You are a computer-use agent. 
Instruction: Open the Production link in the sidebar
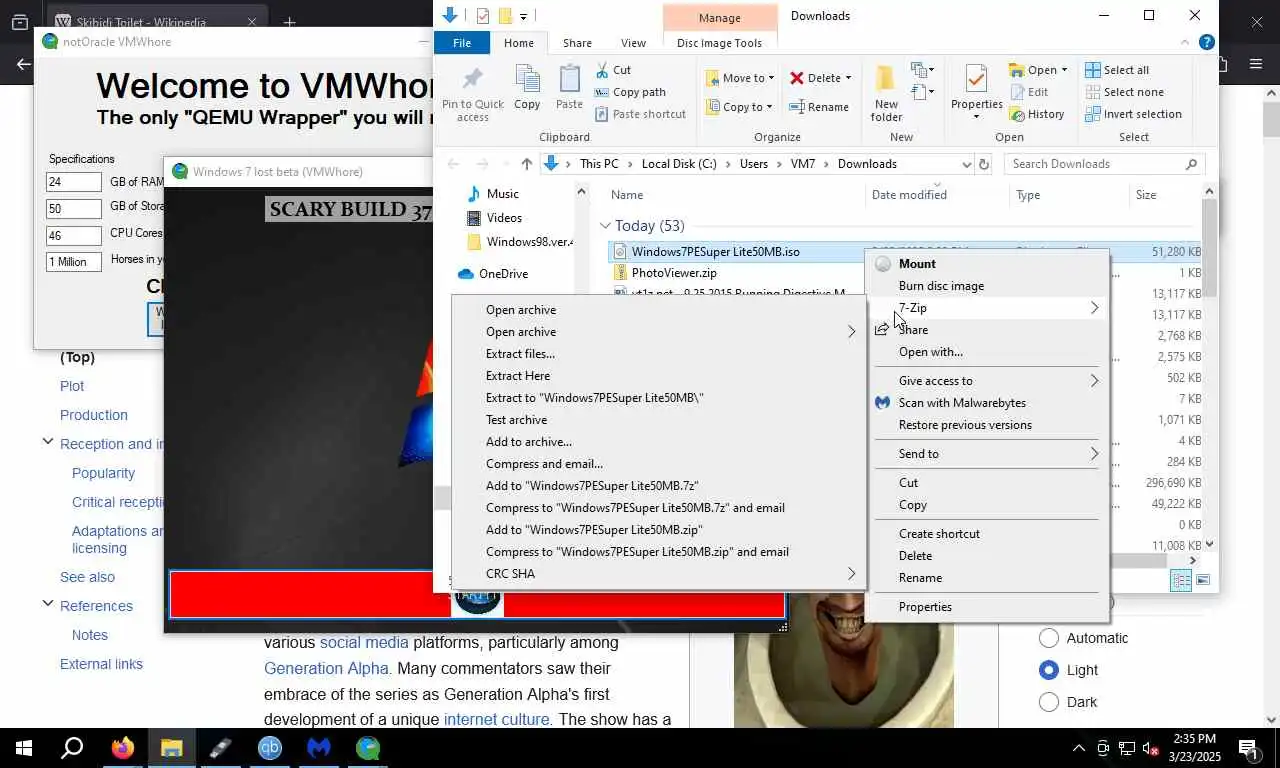(x=94, y=415)
